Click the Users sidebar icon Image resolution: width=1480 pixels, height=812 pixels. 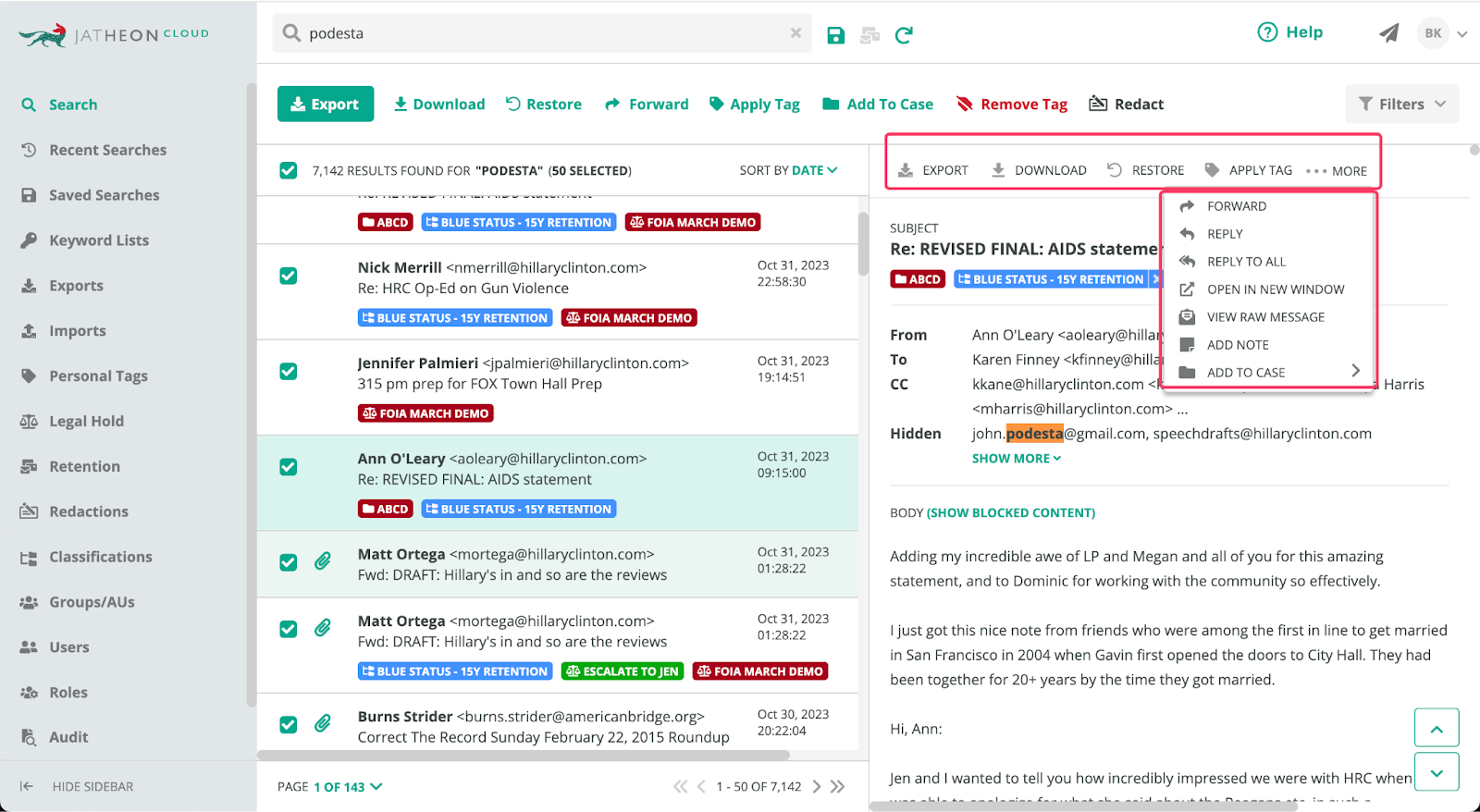[x=29, y=647]
